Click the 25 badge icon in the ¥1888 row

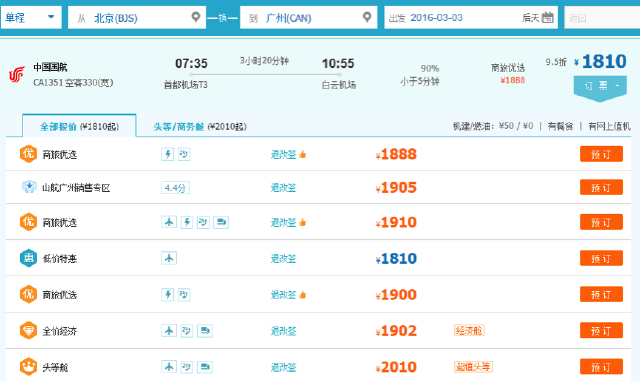click(x=184, y=154)
